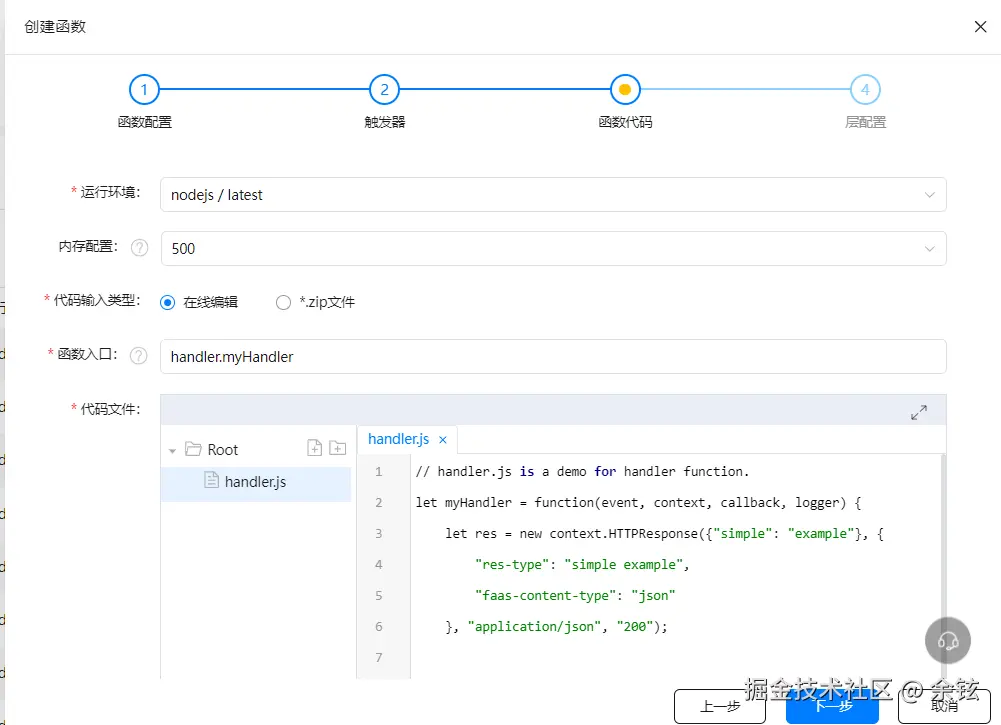The height and width of the screenshot is (725, 1001).
Task: Open the customer support headset icon
Action: point(948,640)
